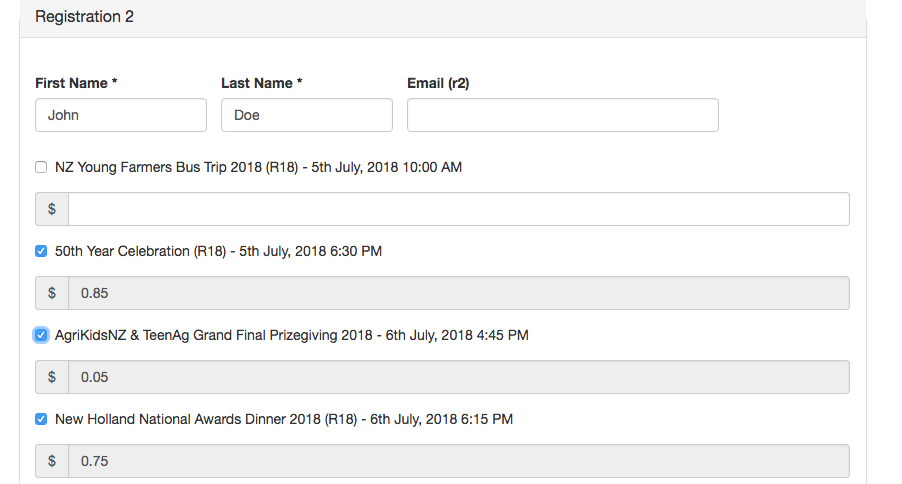Click the Email (r2) label text
This screenshot has height=484, width=902.
tap(438, 83)
